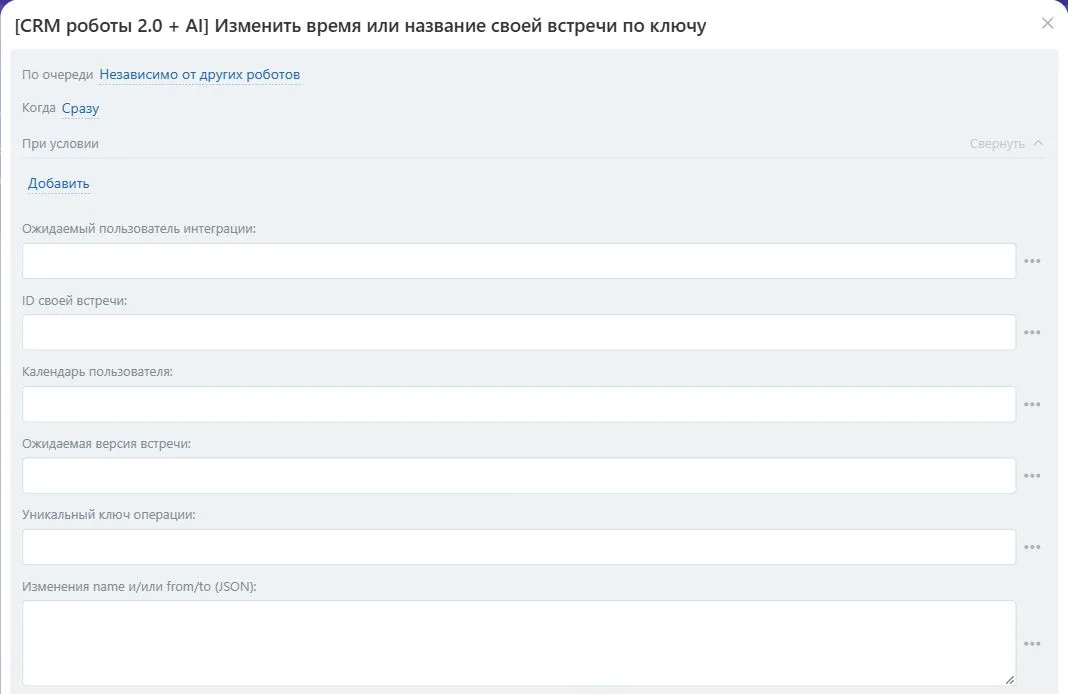Open three-dots menu for Ожидаемый пользователь интеграции
Screen dimensions: 1068x694
coord(1032,261)
